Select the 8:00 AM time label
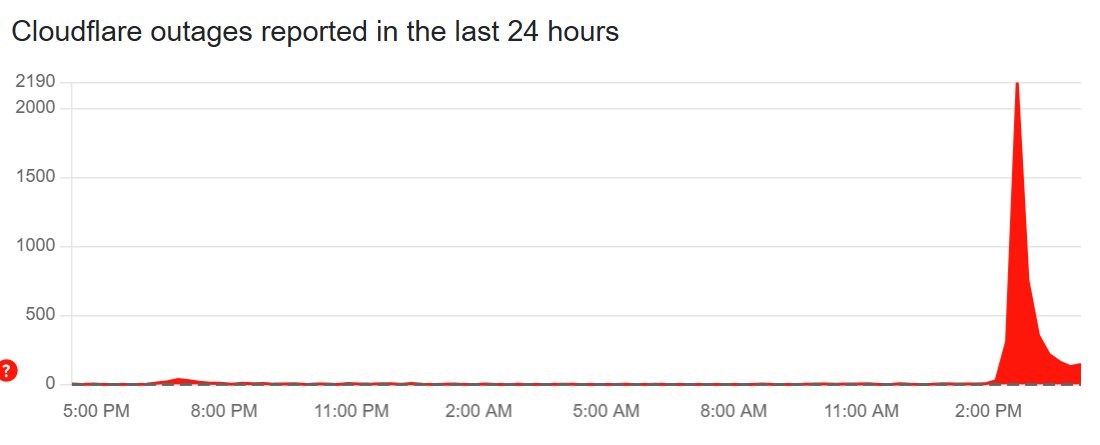Screen dimensions: 1100x445 [x=734, y=411]
